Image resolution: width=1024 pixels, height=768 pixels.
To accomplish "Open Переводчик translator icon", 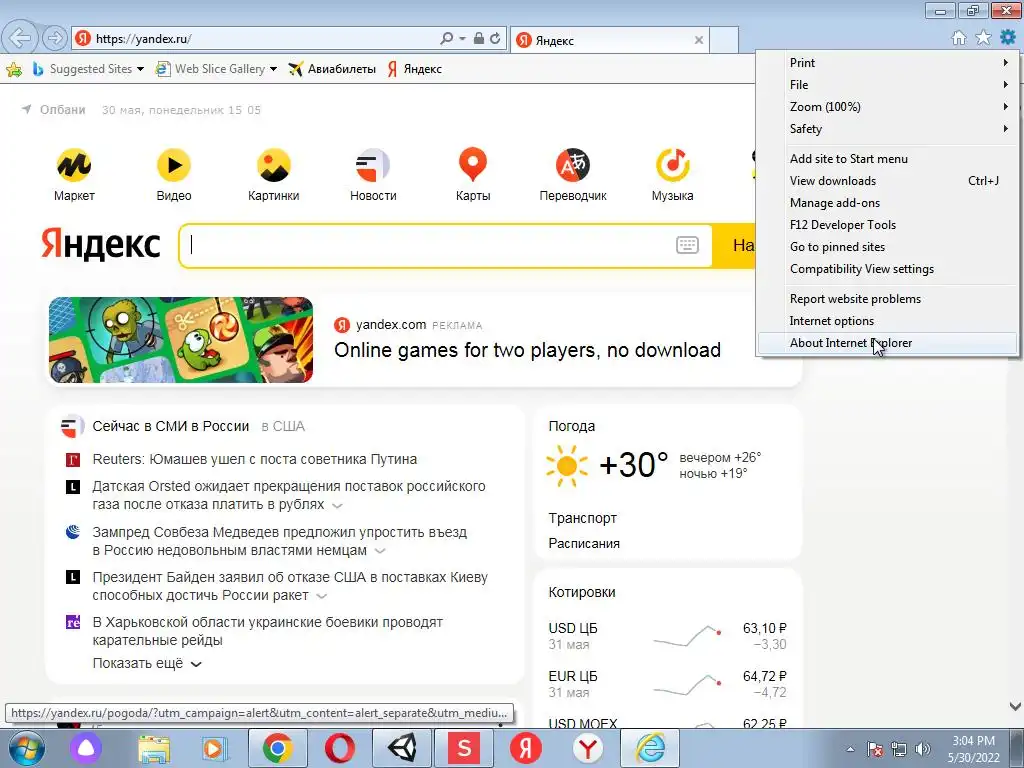I will point(573,165).
